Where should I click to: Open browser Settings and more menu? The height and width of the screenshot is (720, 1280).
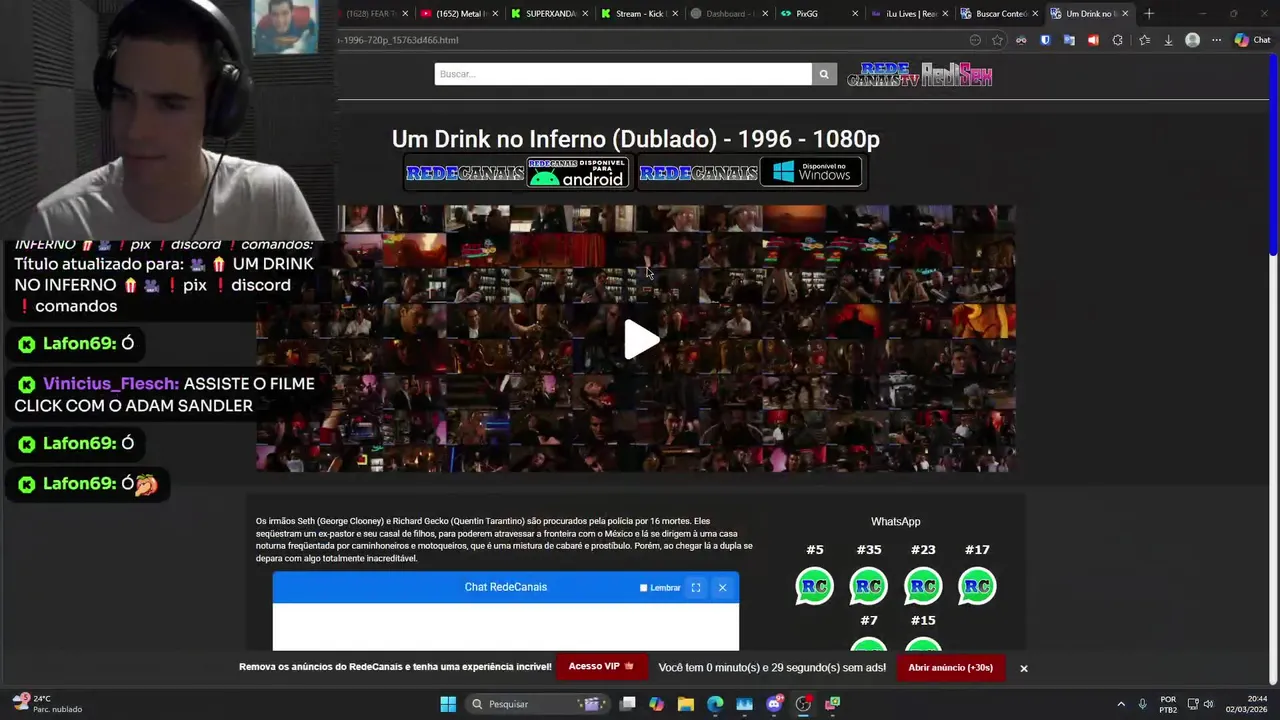pyautogui.click(x=1216, y=40)
